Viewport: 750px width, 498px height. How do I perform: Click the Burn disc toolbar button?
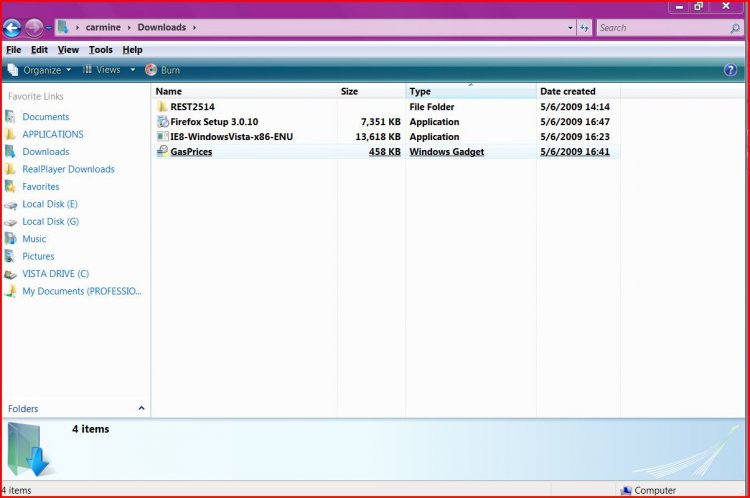pyautogui.click(x=163, y=70)
